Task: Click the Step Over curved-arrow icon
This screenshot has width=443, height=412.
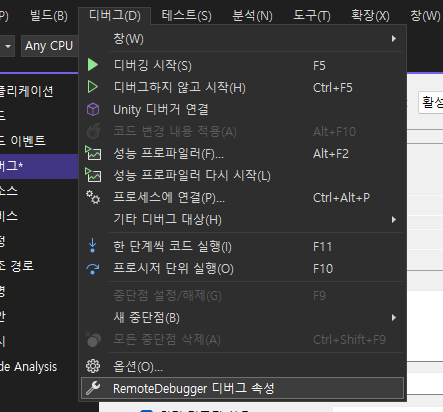Action: tap(93, 269)
